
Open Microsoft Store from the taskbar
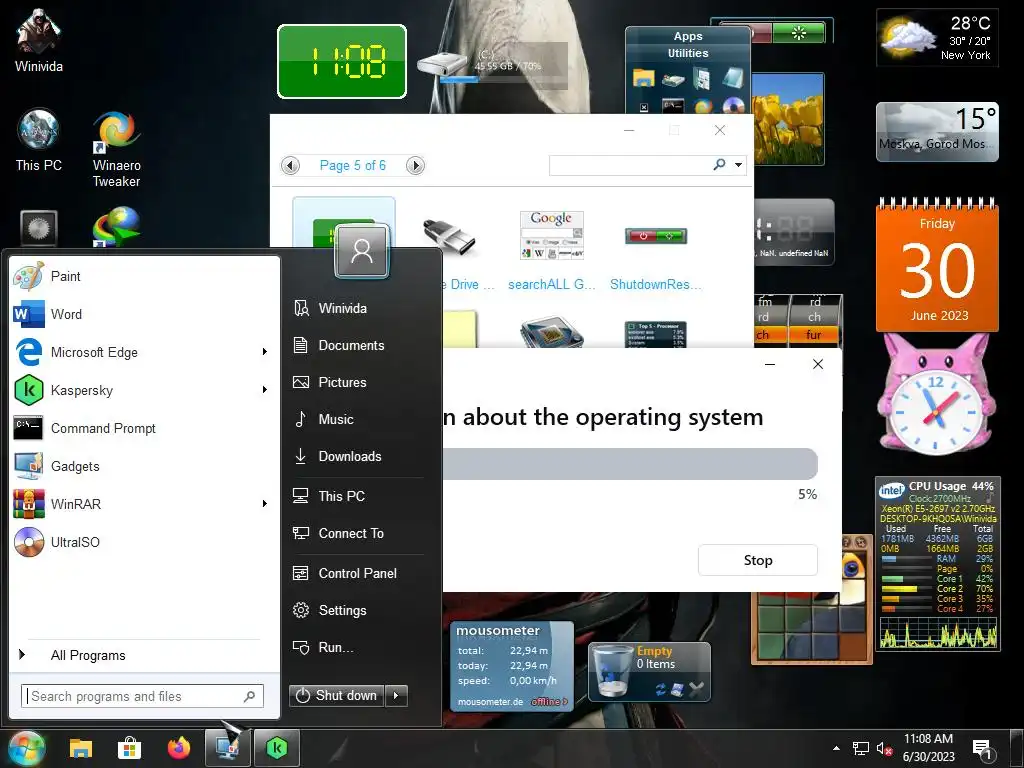point(129,748)
